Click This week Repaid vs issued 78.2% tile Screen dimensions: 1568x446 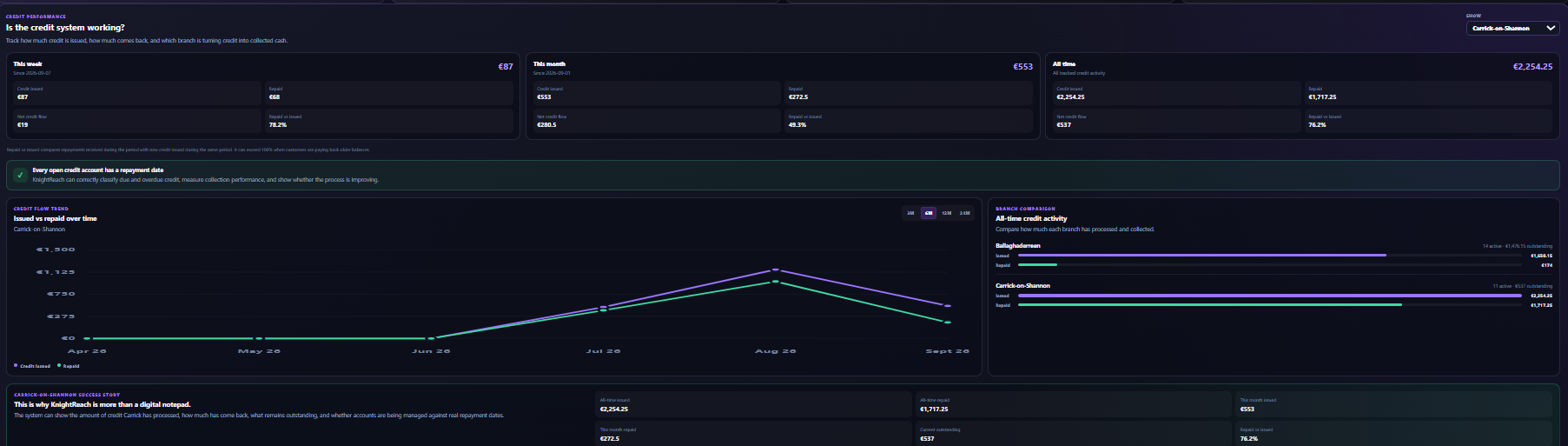[389, 121]
